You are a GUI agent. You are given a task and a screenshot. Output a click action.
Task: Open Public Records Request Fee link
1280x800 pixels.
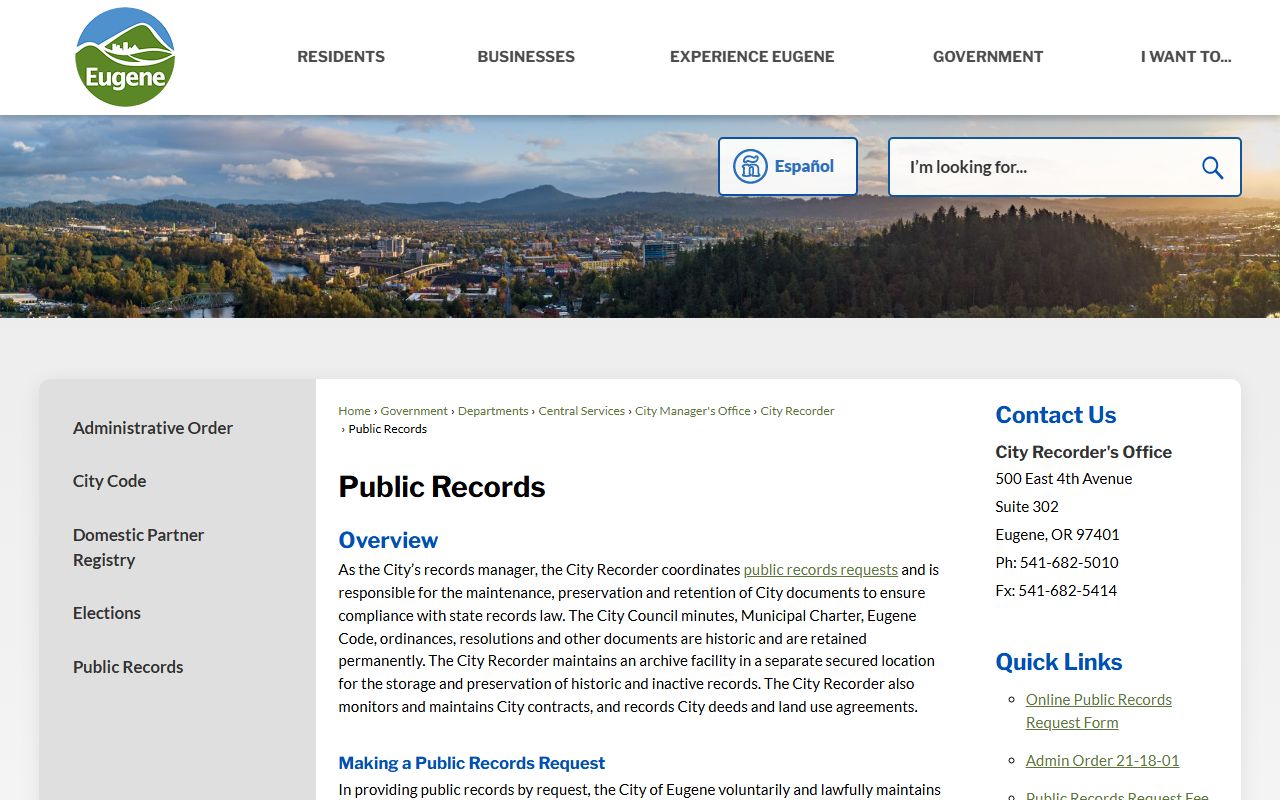pos(1117,796)
